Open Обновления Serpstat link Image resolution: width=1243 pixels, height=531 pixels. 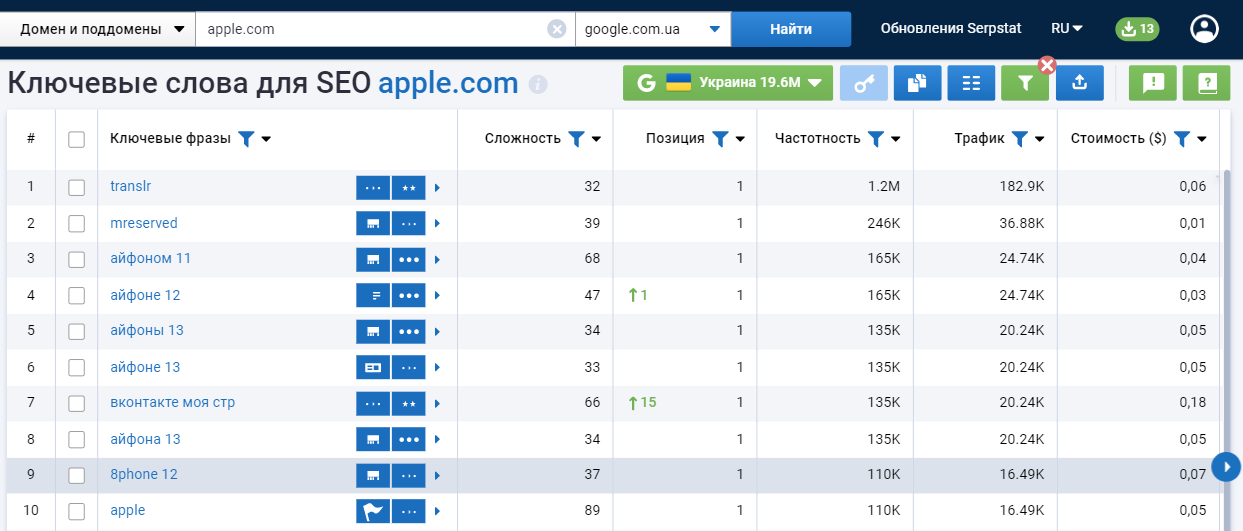(951, 29)
